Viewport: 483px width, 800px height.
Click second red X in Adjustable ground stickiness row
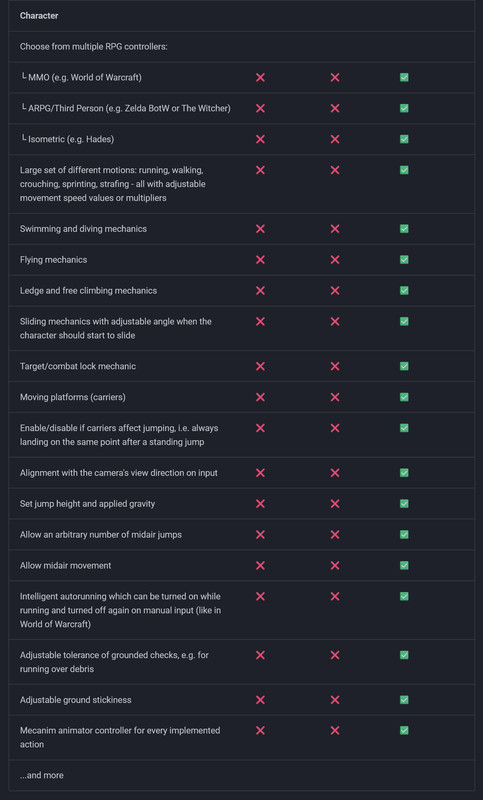click(x=335, y=700)
